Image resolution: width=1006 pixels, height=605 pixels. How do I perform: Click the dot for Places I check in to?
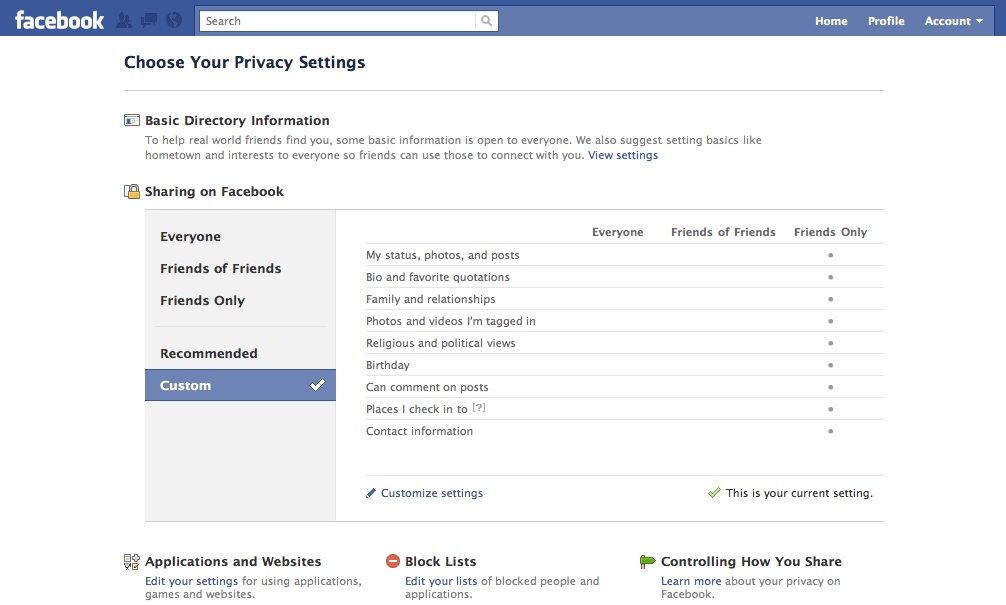coord(830,409)
